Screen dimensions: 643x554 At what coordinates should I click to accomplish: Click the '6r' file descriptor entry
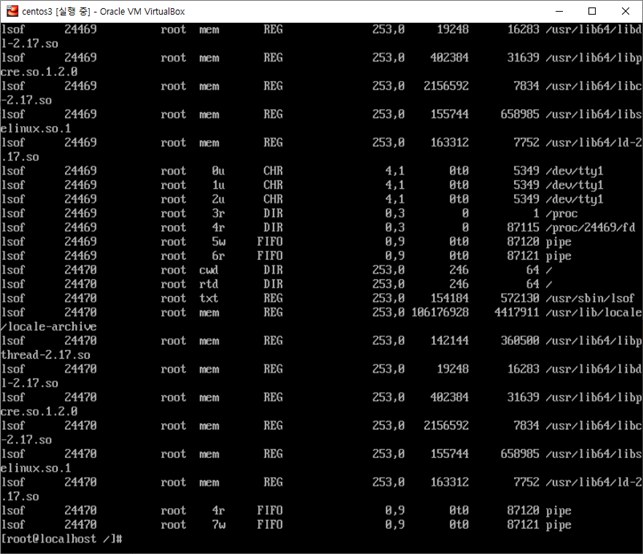[x=218, y=256]
